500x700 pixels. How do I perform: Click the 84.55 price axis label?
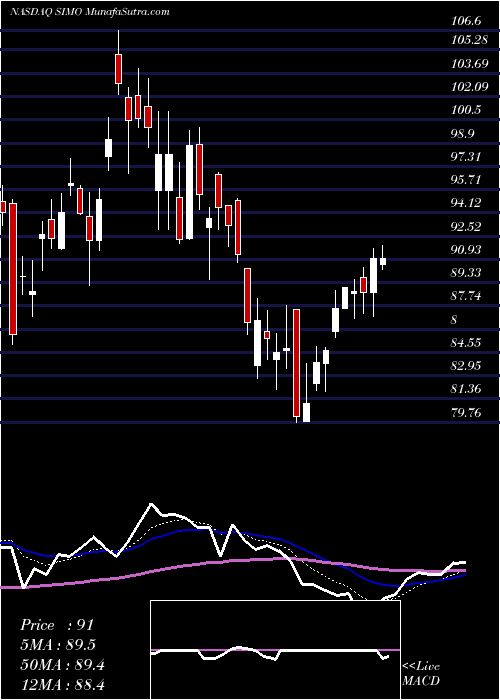(x=467, y=343)
